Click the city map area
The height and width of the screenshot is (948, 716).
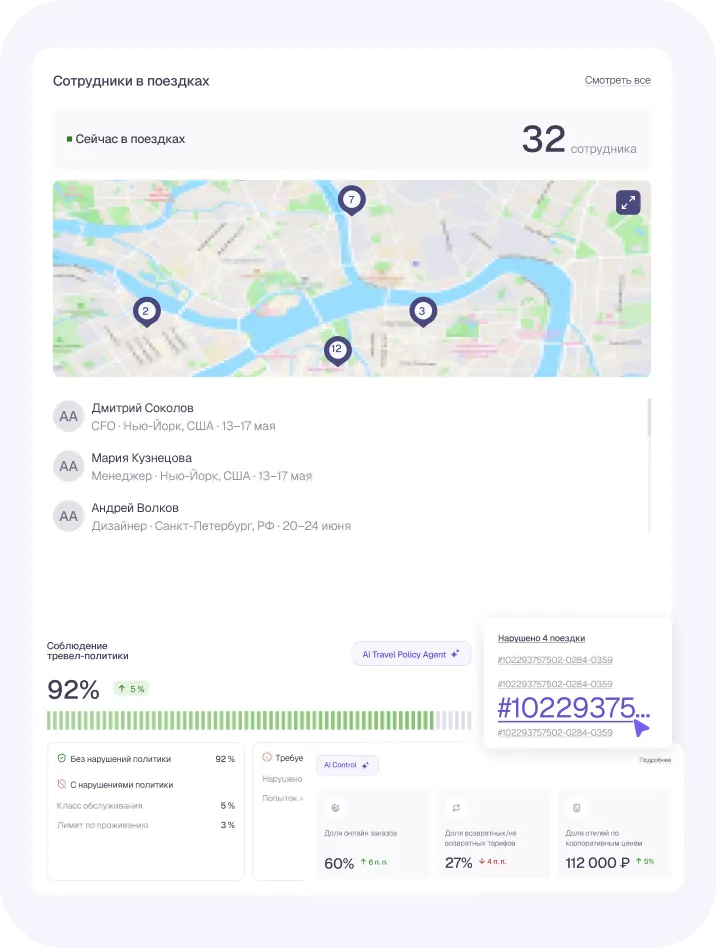[x=352, y=279]
